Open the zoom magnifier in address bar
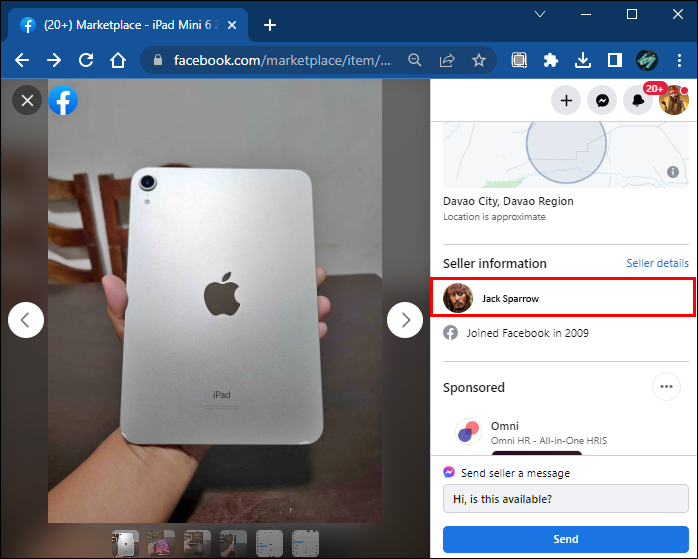 414,60
